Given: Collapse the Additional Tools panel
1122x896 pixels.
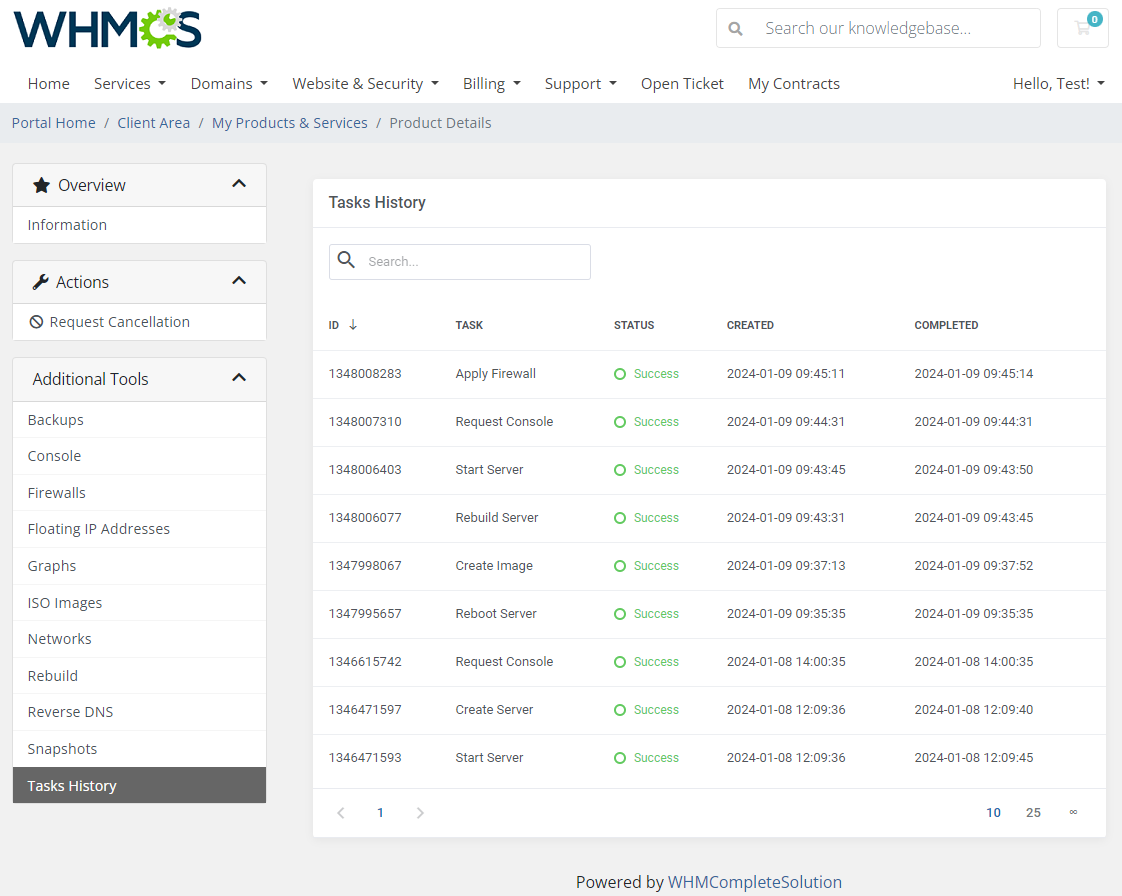Looking at the screenshot, I should (x=239, y=378).
